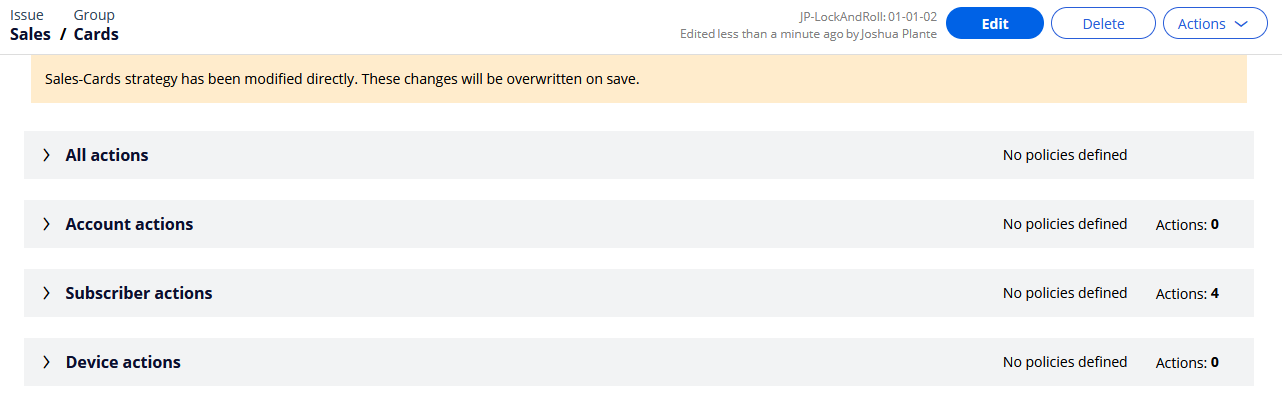The width and height of the screenshot is (1282, 414).
Task: Select the 'All actions' section title
Action: pos(107,155)
